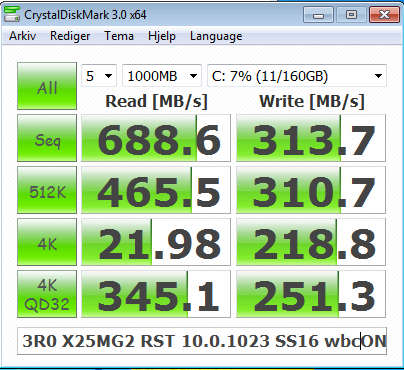
Task: Click the CrystalDiskMark app icon in title bar
Action: coord(11,14)
